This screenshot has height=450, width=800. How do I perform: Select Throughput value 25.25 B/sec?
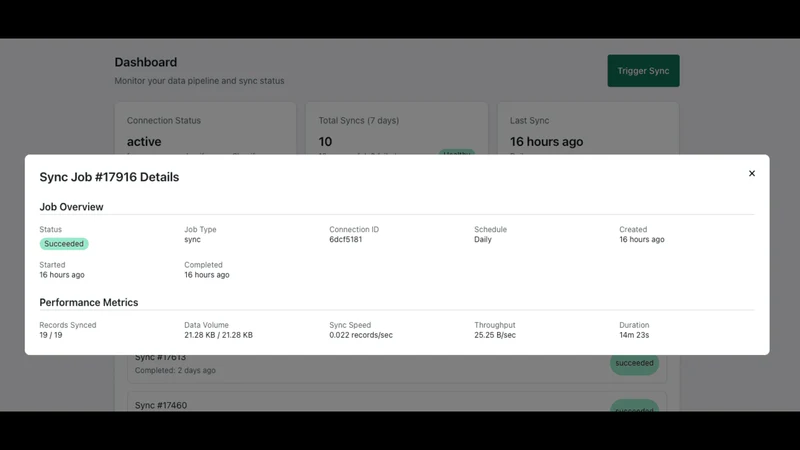(x=495, y=335)
